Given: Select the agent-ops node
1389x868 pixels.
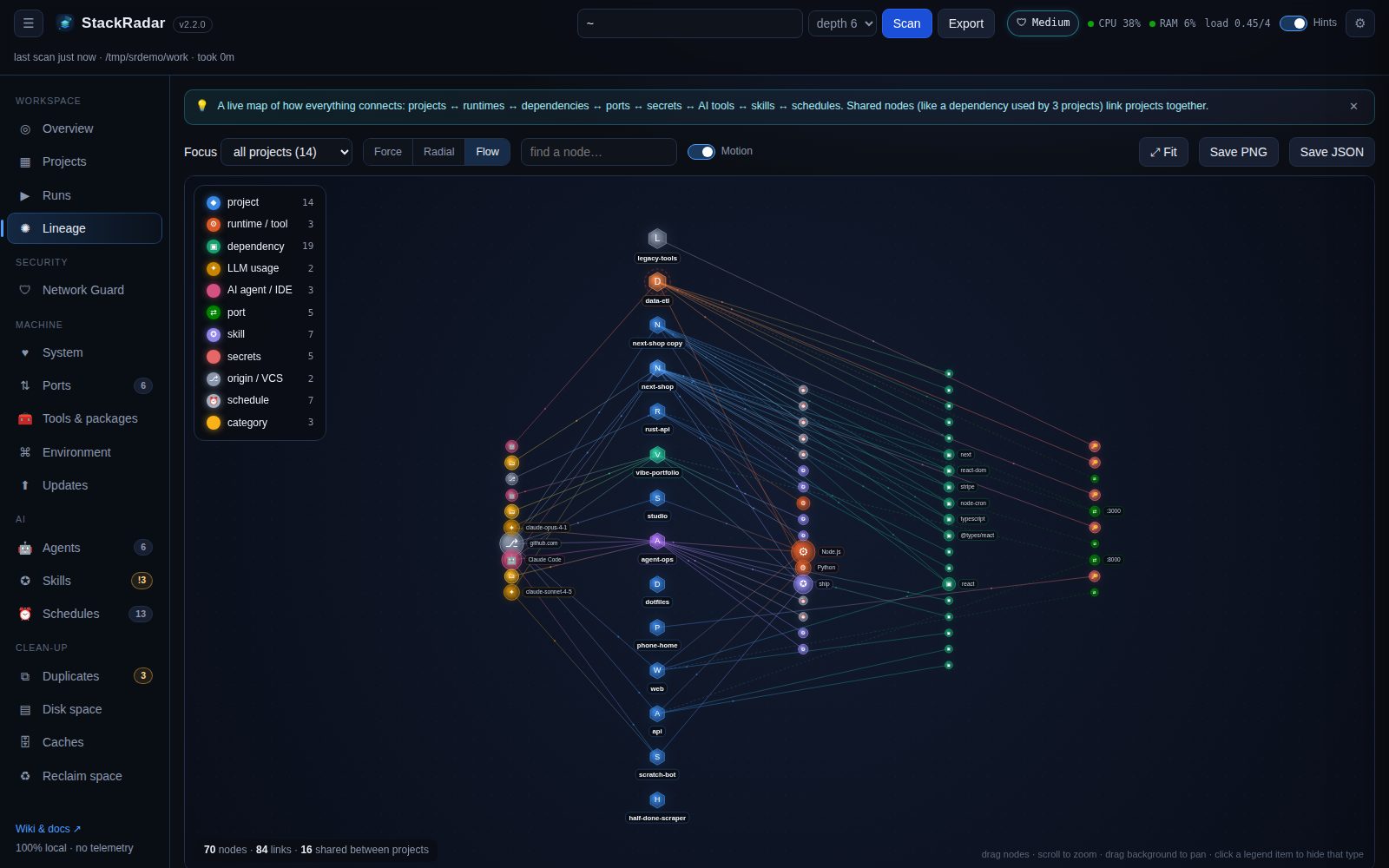Looking at the screenshot, I should pos(657,542).
